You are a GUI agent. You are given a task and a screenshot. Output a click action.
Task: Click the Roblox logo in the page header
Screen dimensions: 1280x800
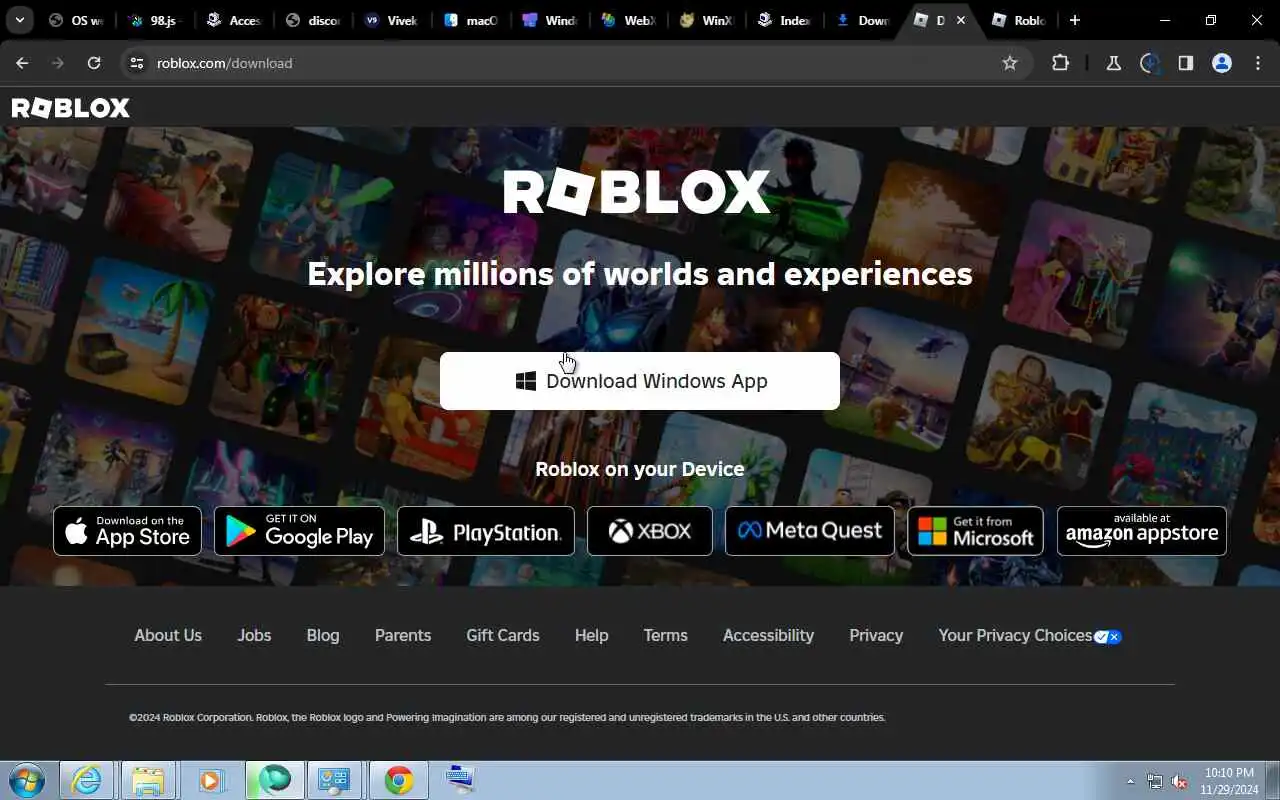point(70,108)
